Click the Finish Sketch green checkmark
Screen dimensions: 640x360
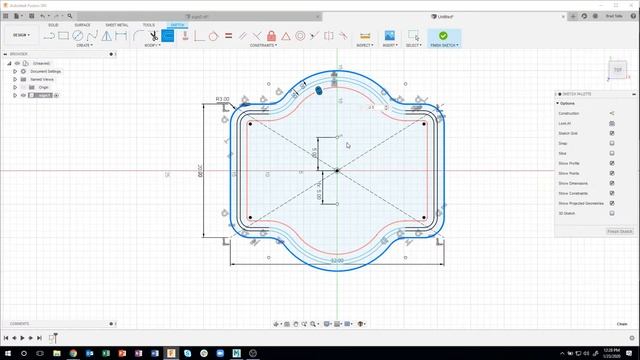[x=443, y=36]
